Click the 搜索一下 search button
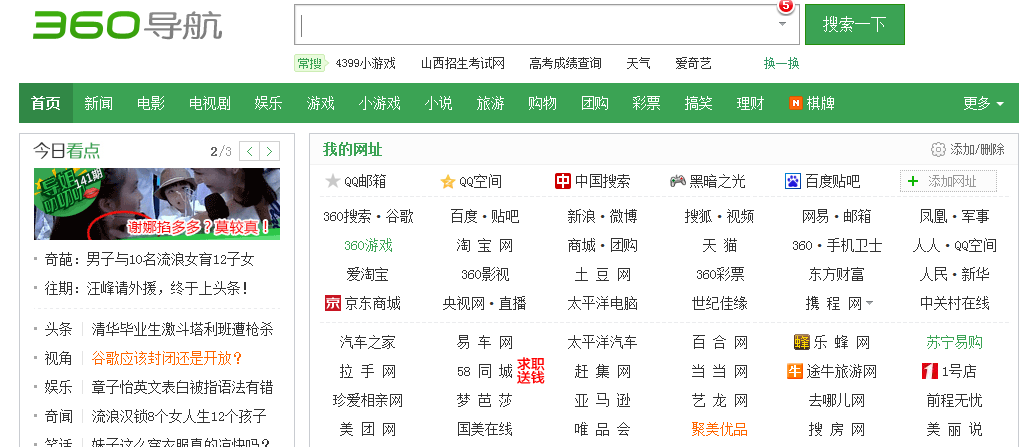The image size is (1023, 447). (x=855, y=24)
